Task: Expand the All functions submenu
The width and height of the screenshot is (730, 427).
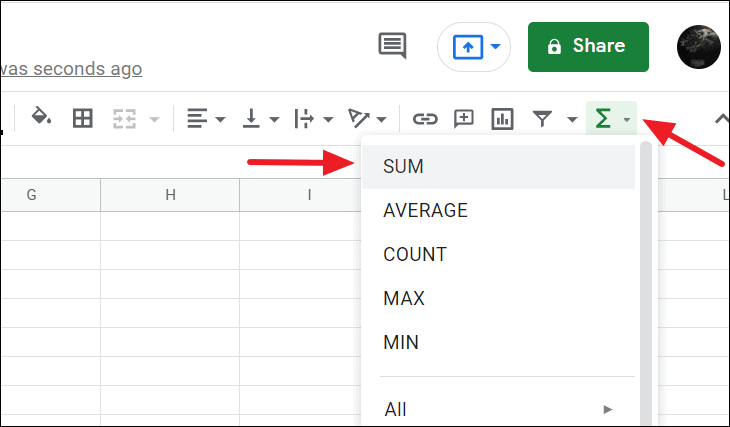Action: pos(498,409)
